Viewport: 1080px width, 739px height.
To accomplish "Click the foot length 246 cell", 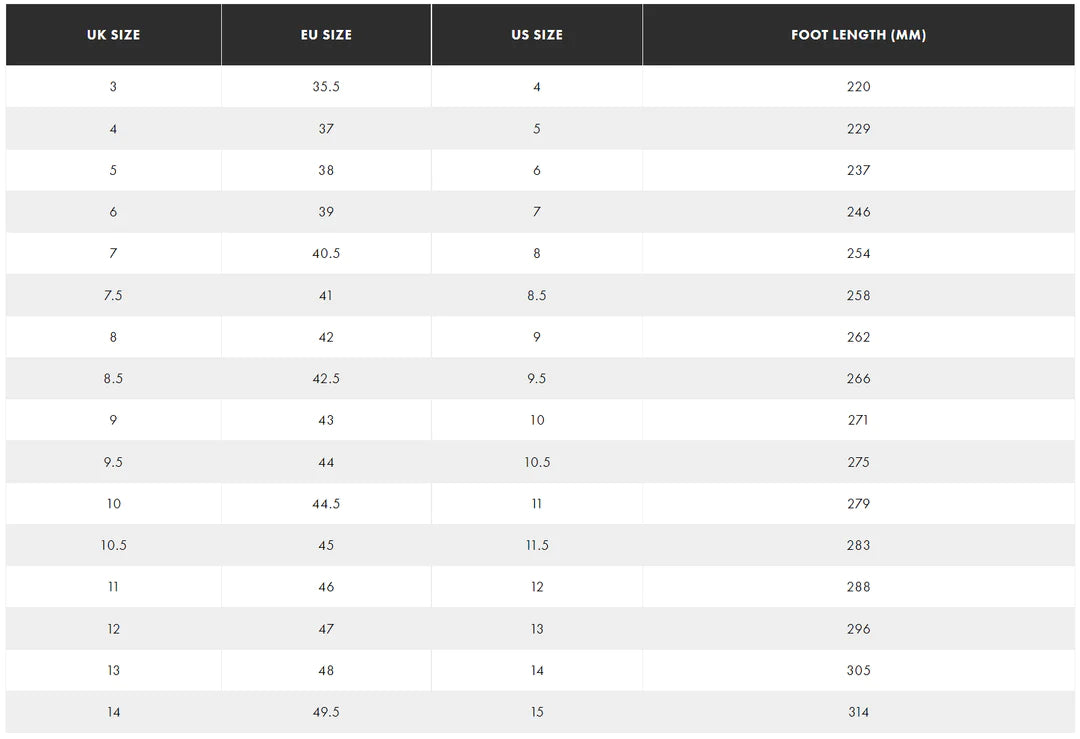I will (x=858, y=212).
